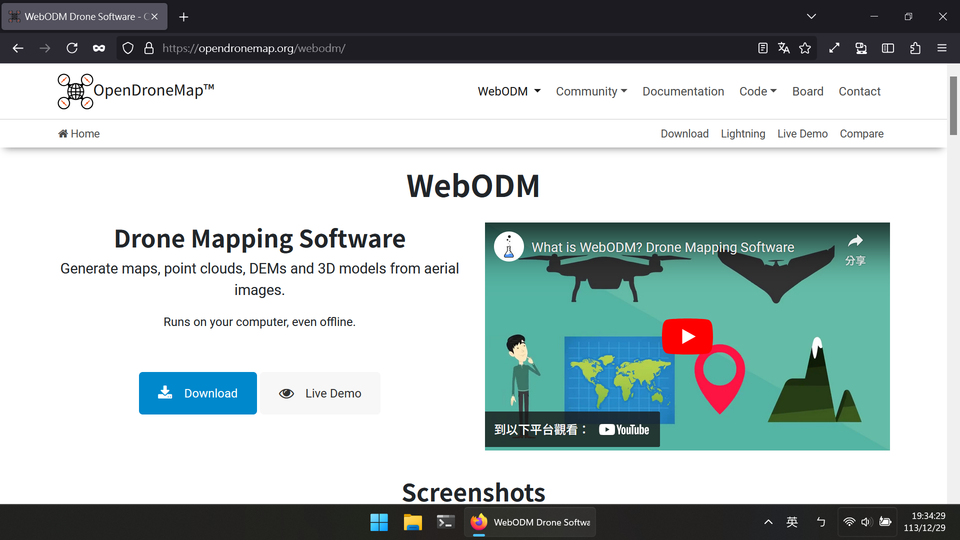
Task: Click the diagonal expand arrows toolbar icon
Action: tap(834, 48)
